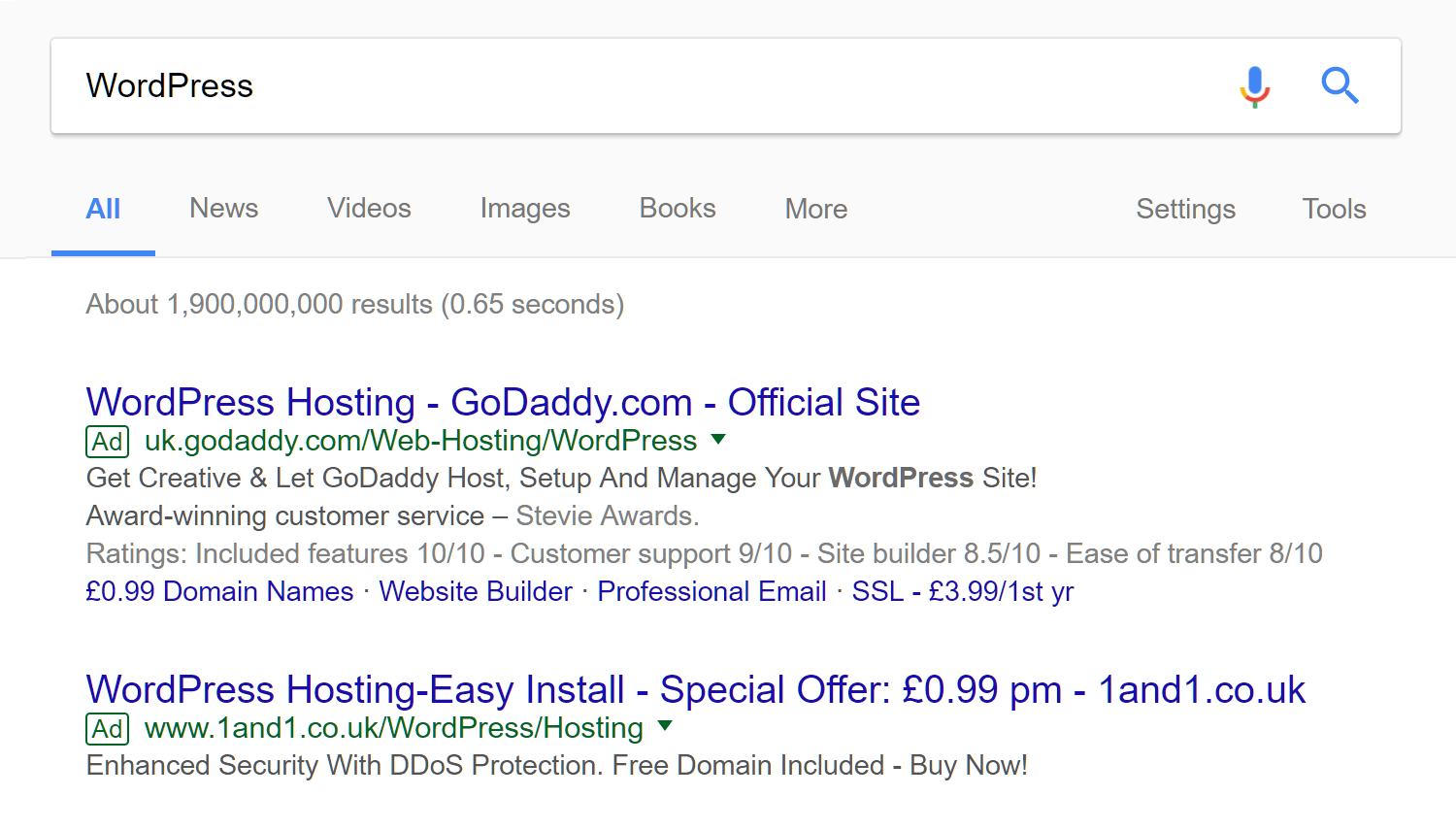
Task: Switch to the News tab
Action: [223, 209]
